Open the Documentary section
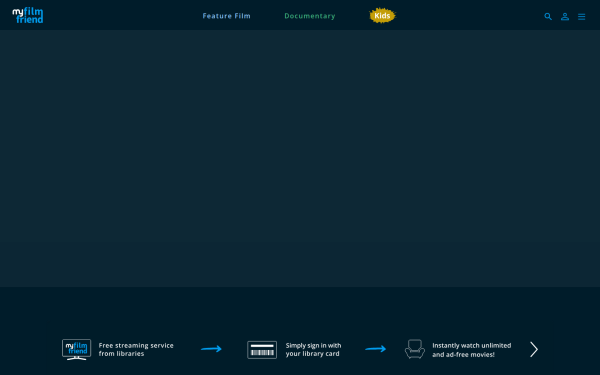The width and height of the screenshot is (600, 375). coord(310,16)
